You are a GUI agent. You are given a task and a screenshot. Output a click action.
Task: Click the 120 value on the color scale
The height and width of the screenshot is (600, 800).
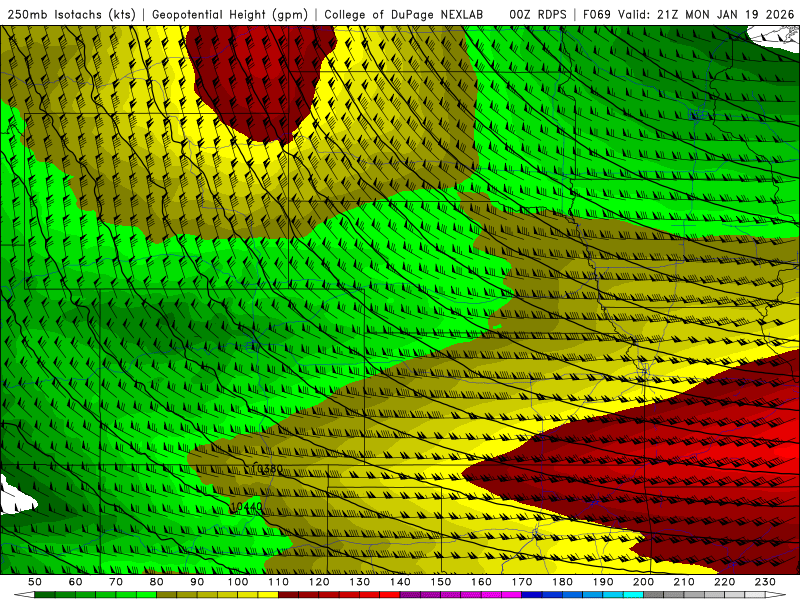[x=319, y=582]
